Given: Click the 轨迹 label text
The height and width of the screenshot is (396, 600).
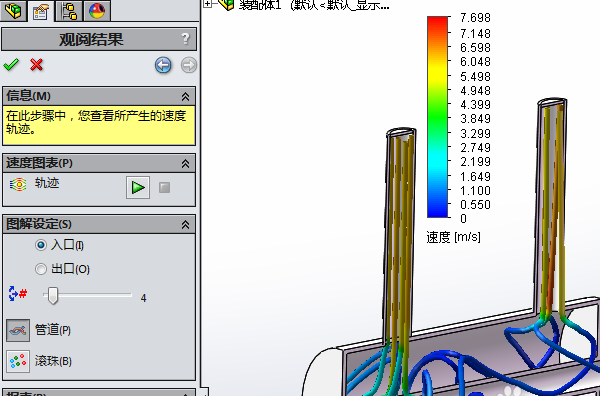Looking at the screenshot, I should (x=47, y=183).
